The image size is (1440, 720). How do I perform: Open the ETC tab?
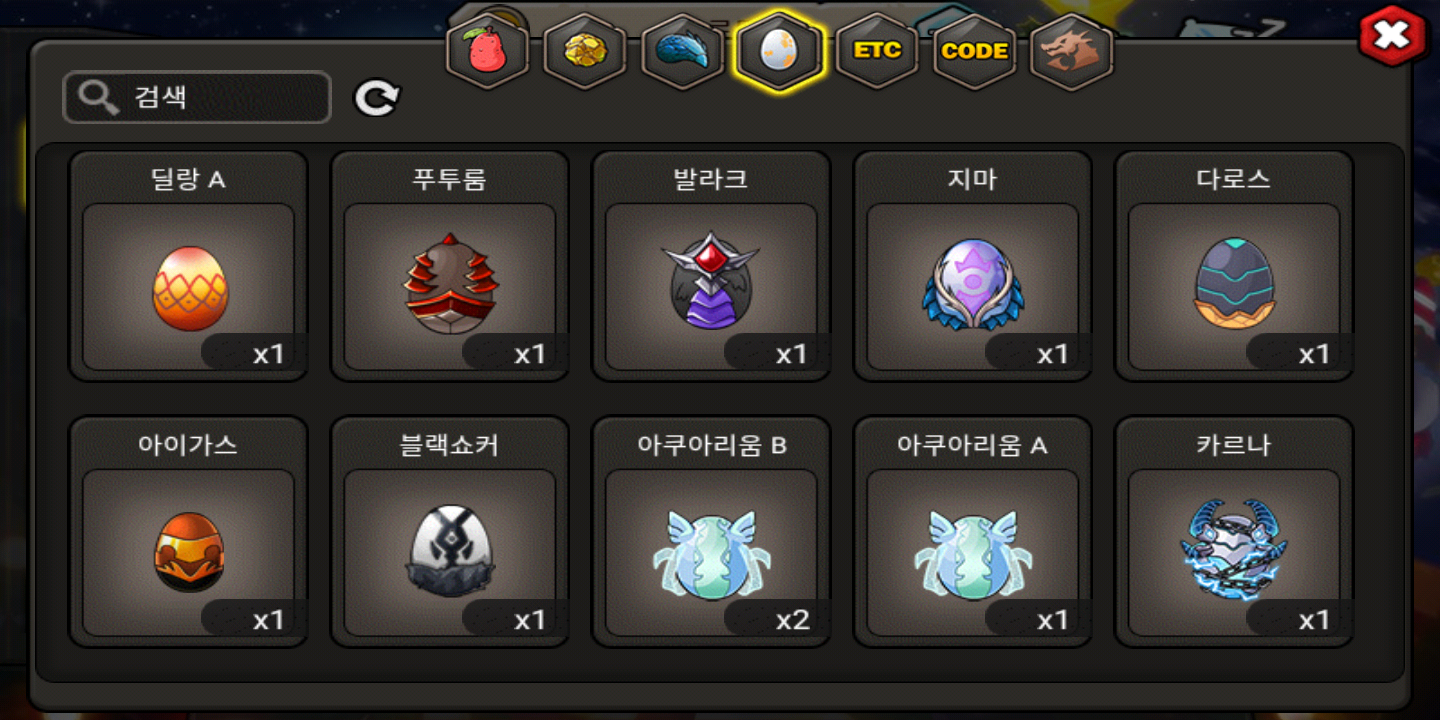(877, 51)
